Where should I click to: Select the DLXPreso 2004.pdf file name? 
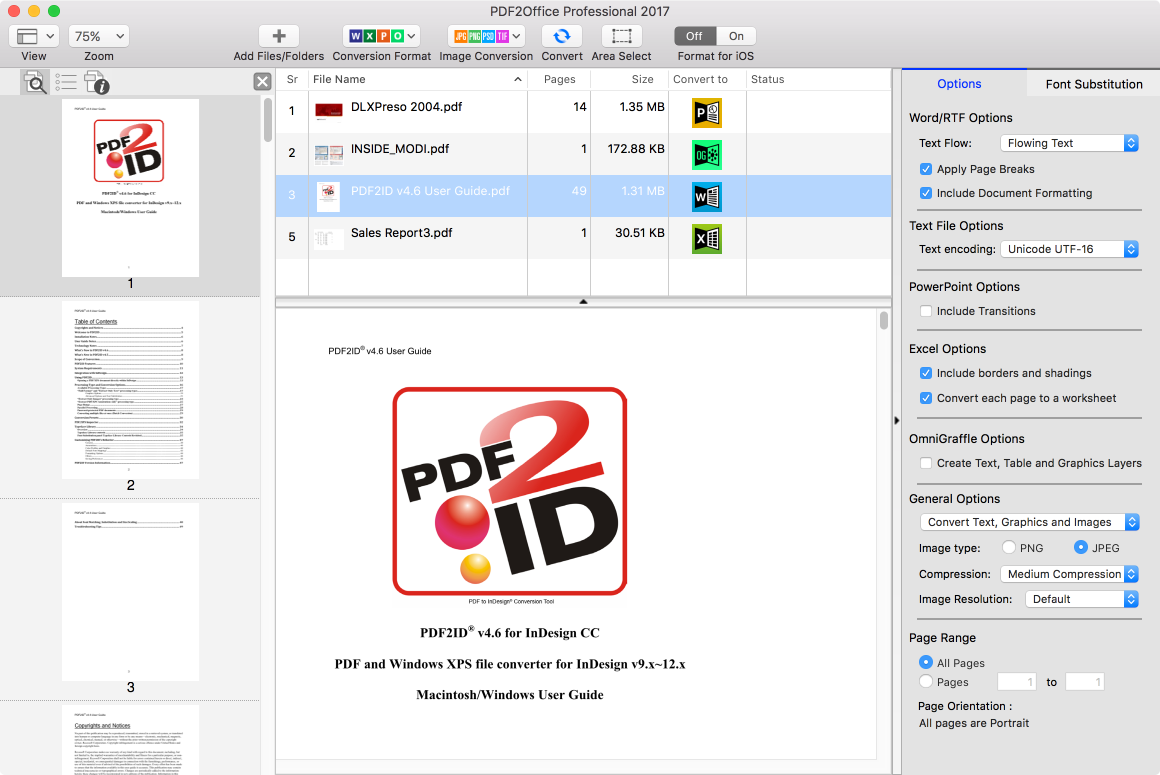(406, 106)
